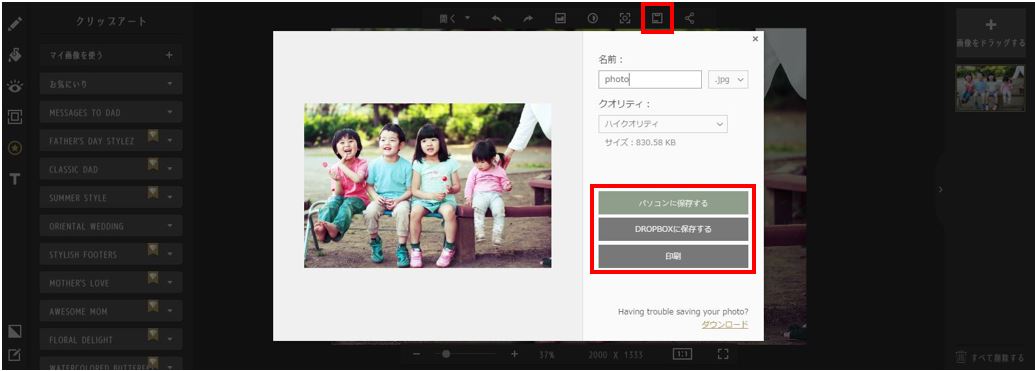1035x371 pixels.
Task: Click the plus icon to add image
Action: pyautogui.click(x=990, y=25)
